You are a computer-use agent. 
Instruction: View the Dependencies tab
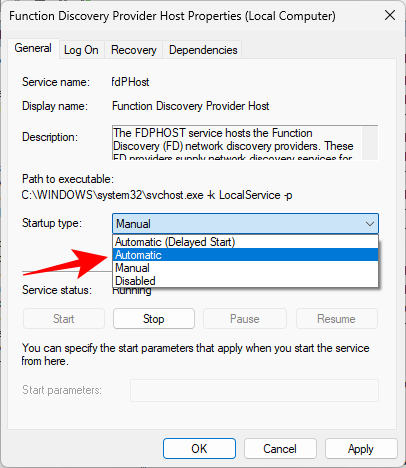pyautogui.click(x=203, y=50)
